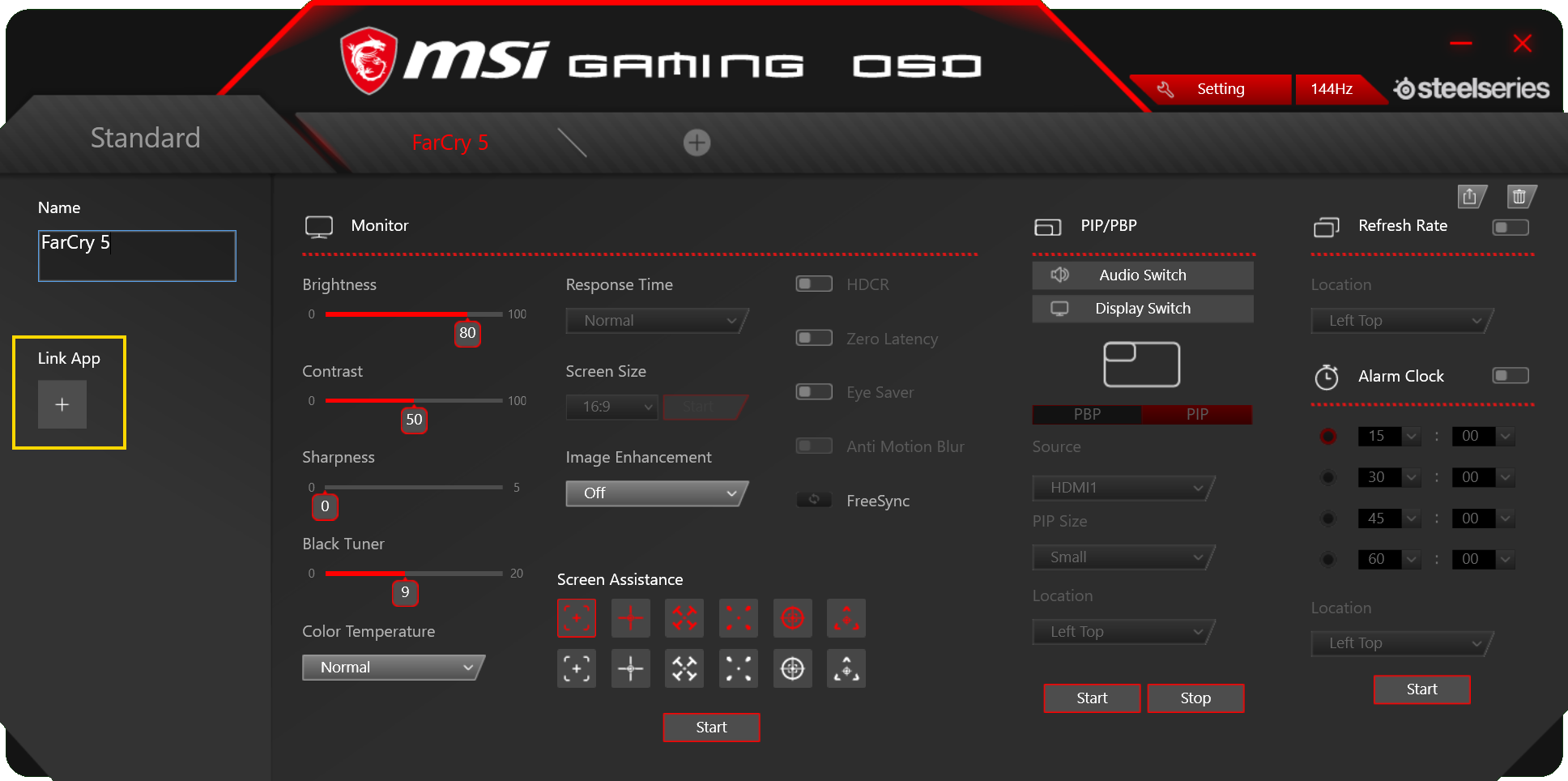The image size is (1568, 781).
Task: Click the Alarm Clock Start button
Action: pyautogui.click(x=1421, y=689)
